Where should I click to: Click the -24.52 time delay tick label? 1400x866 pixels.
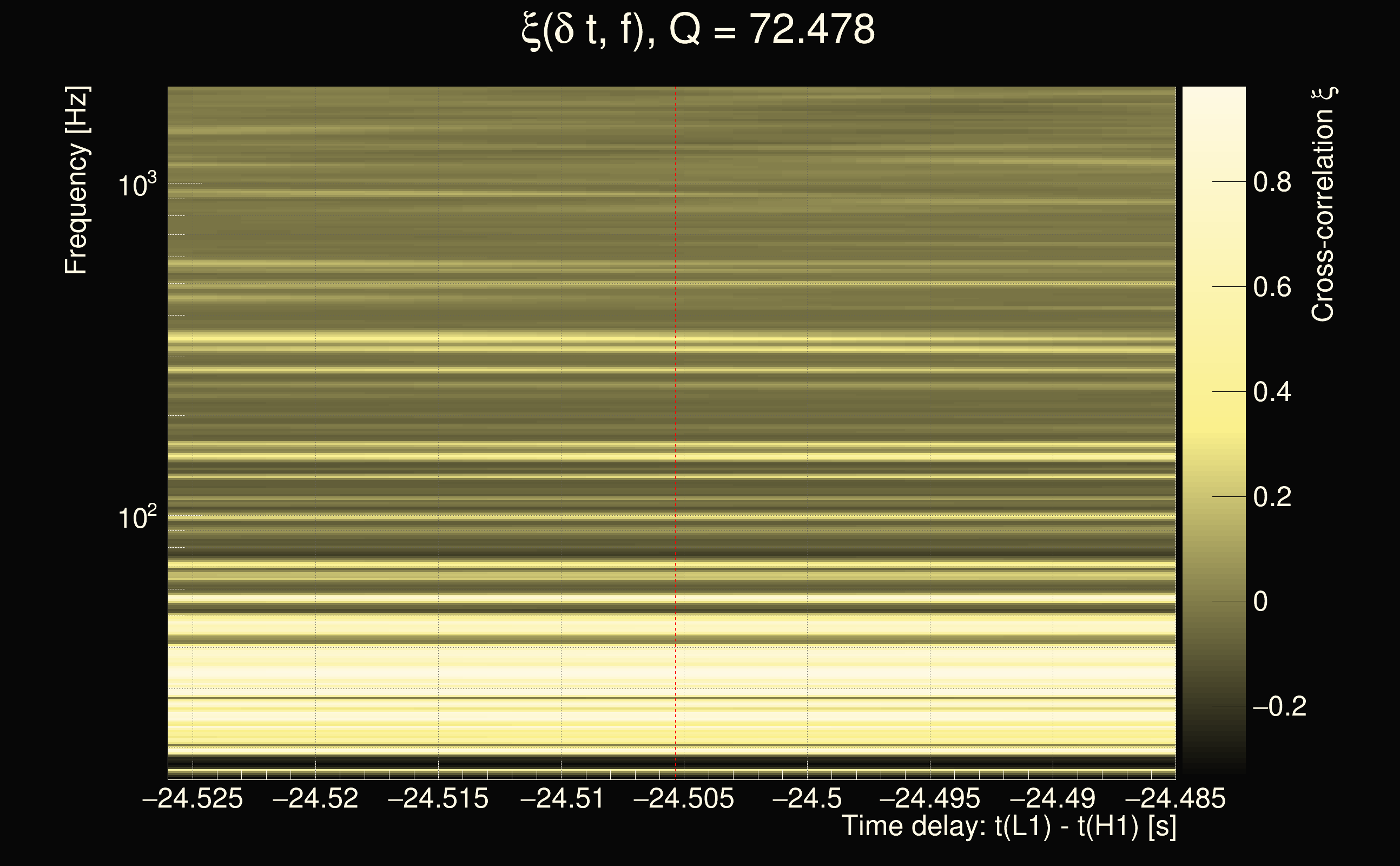(x=315, y=798)
